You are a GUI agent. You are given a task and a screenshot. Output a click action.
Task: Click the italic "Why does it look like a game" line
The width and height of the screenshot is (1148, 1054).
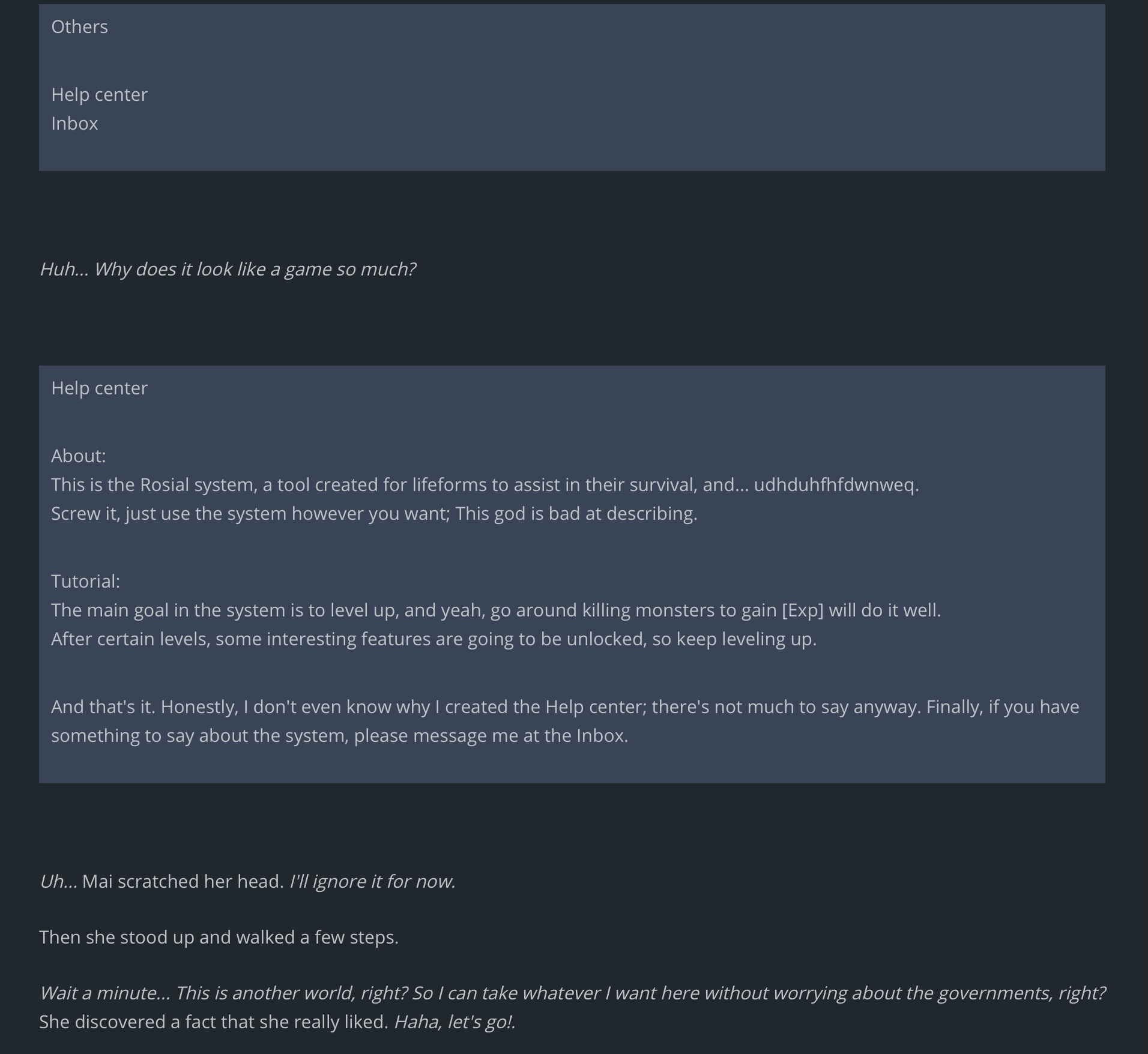click(227, 270)
